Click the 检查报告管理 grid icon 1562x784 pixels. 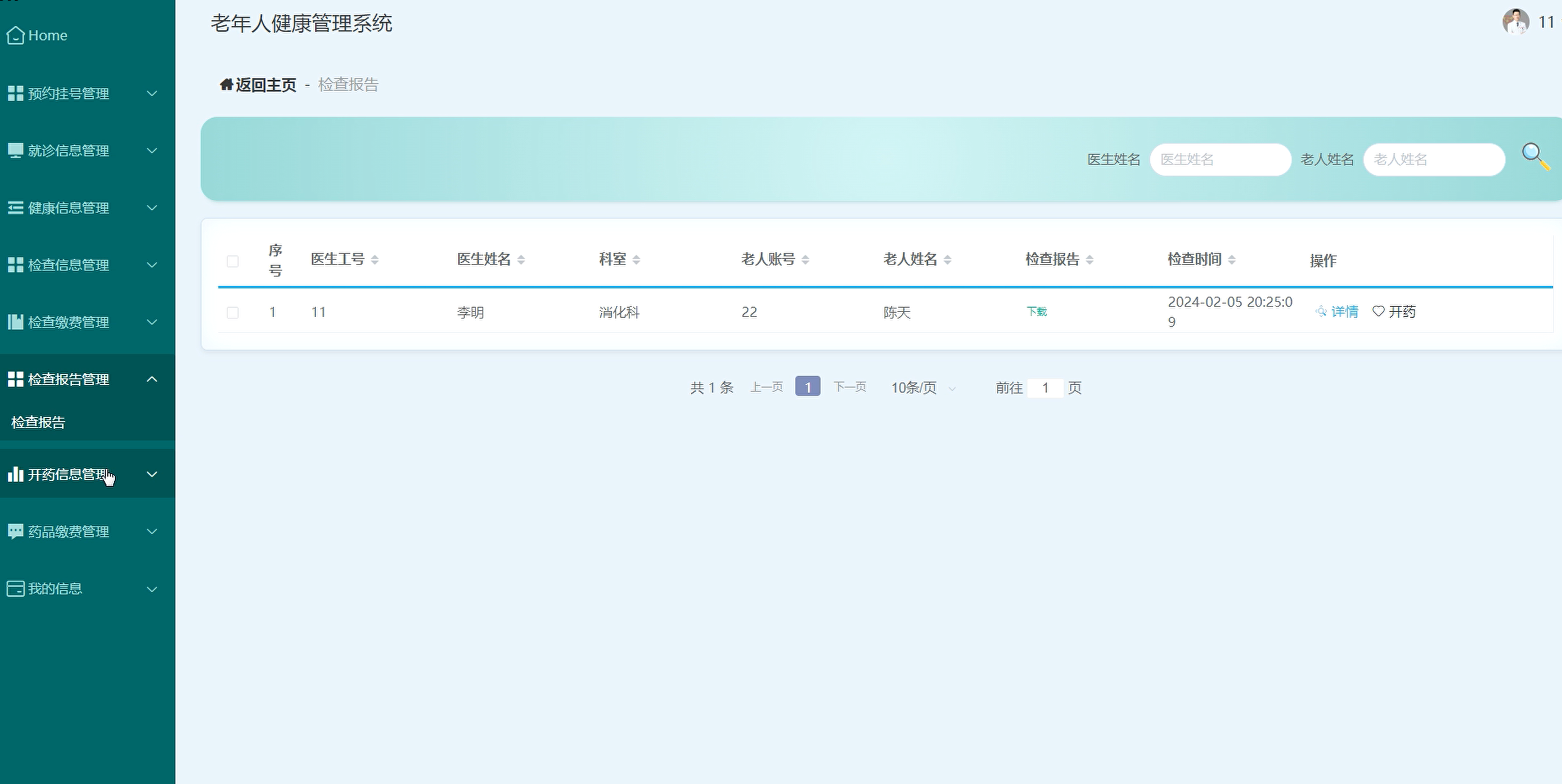pos(15,379)
